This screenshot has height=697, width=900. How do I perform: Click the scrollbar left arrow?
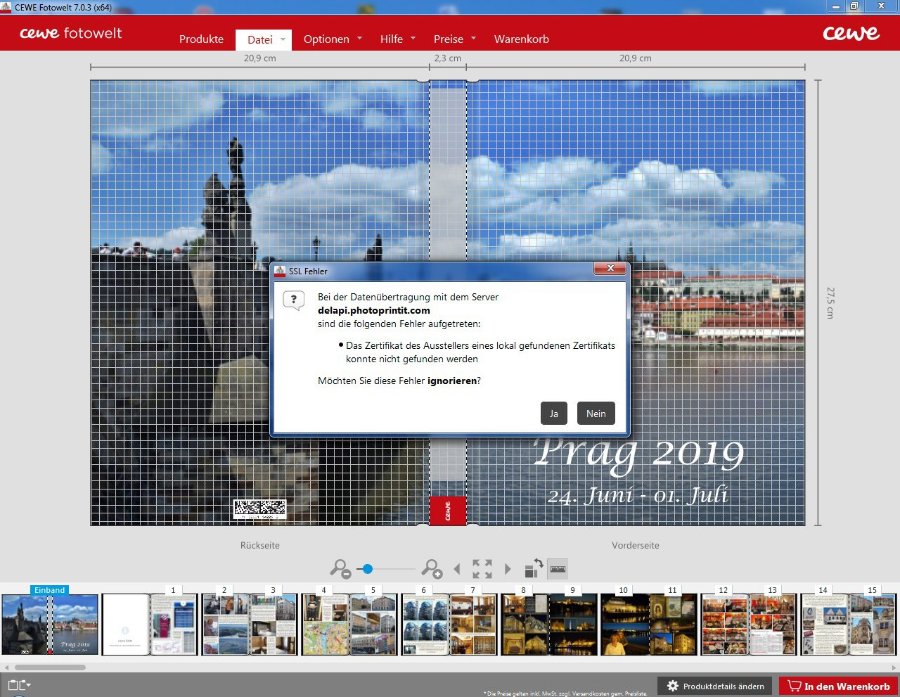coord(6,667)
